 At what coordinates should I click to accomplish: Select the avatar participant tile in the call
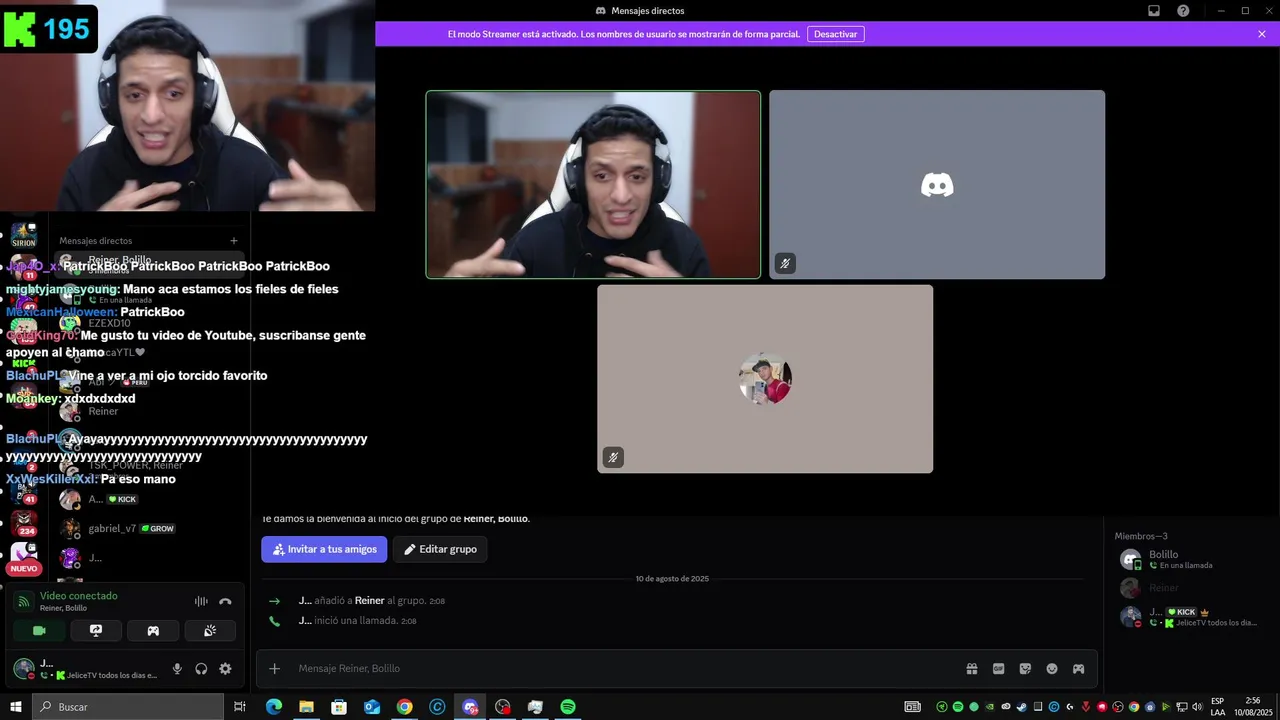pos(765,379)
